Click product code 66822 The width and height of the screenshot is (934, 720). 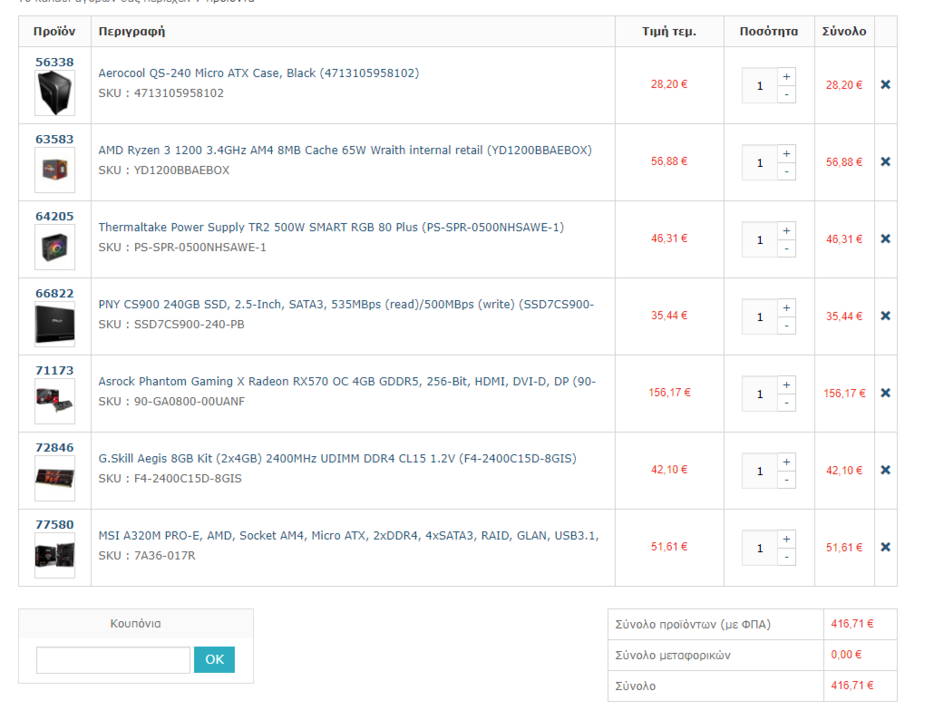(x=54, y=294)
